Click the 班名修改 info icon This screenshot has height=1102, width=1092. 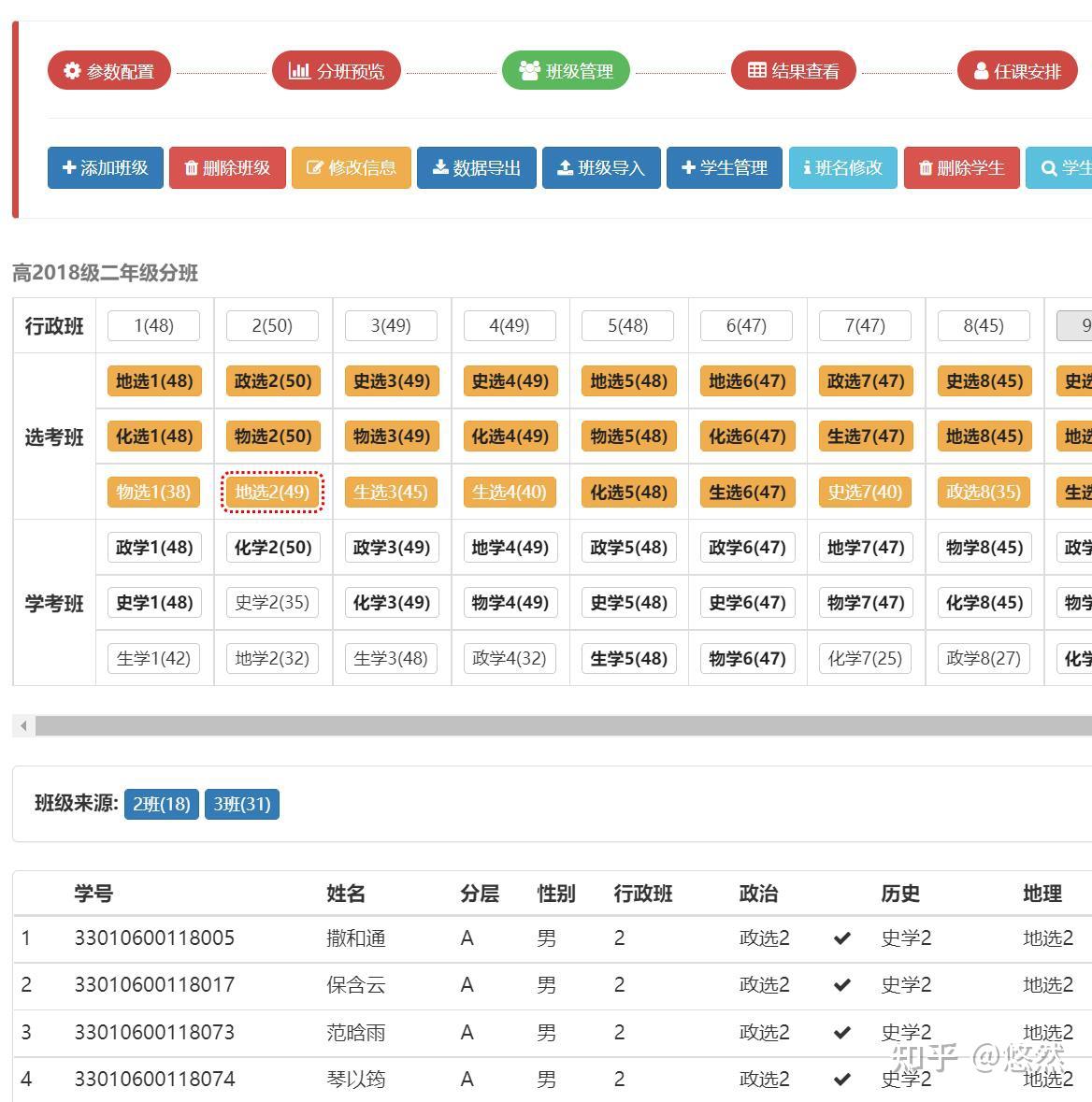coord(807,168)
